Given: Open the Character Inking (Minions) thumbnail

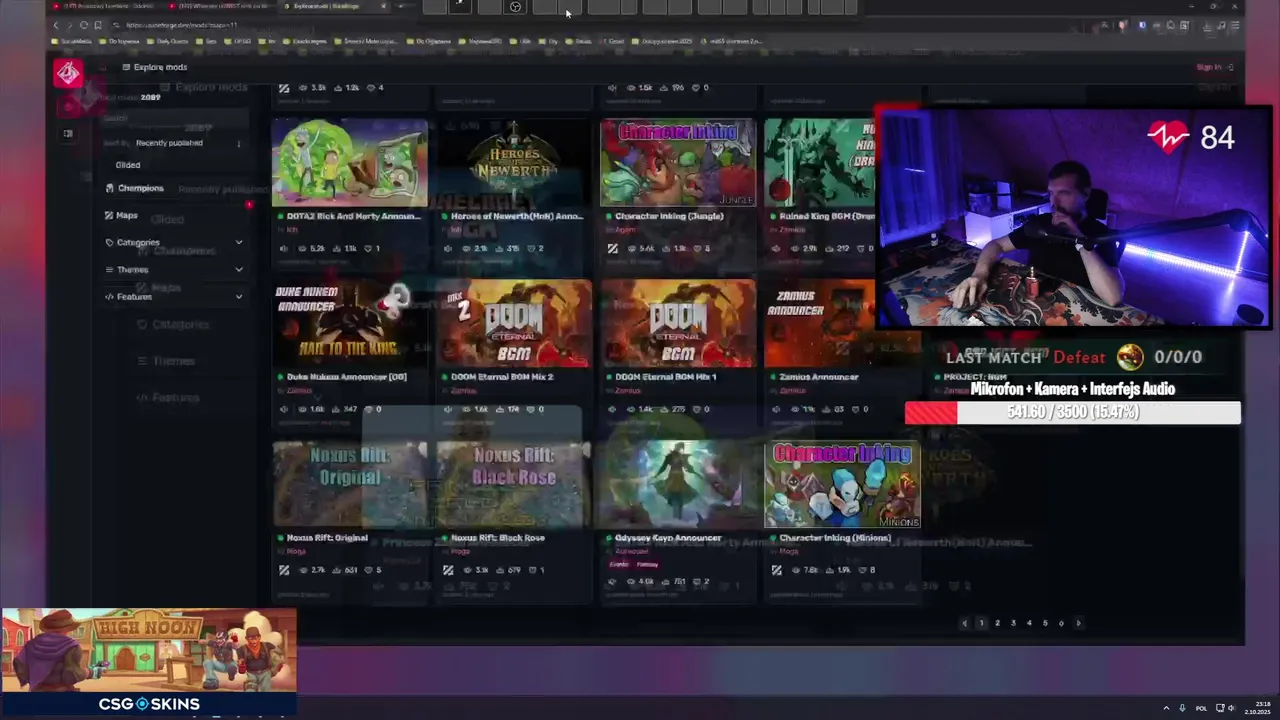Looking at the screenshot, I should pos(842,485).
